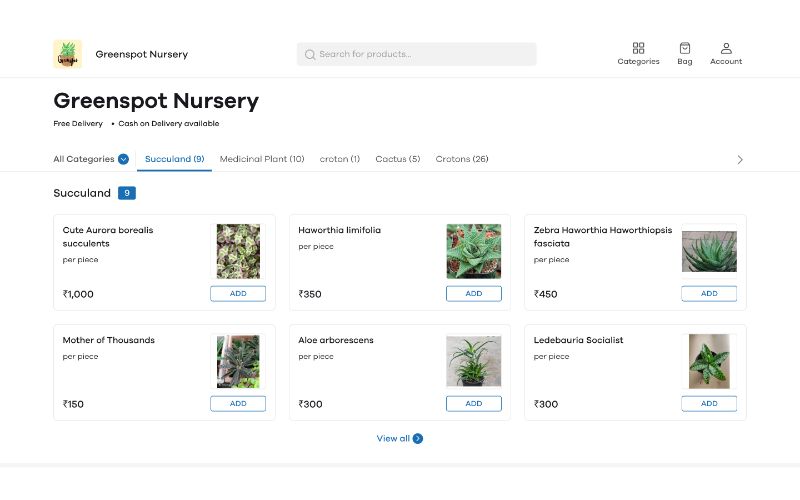This screenshot has height=500, width=800.
Task: Click the large Greenspot Nursery heading
Action: point(156,101)
